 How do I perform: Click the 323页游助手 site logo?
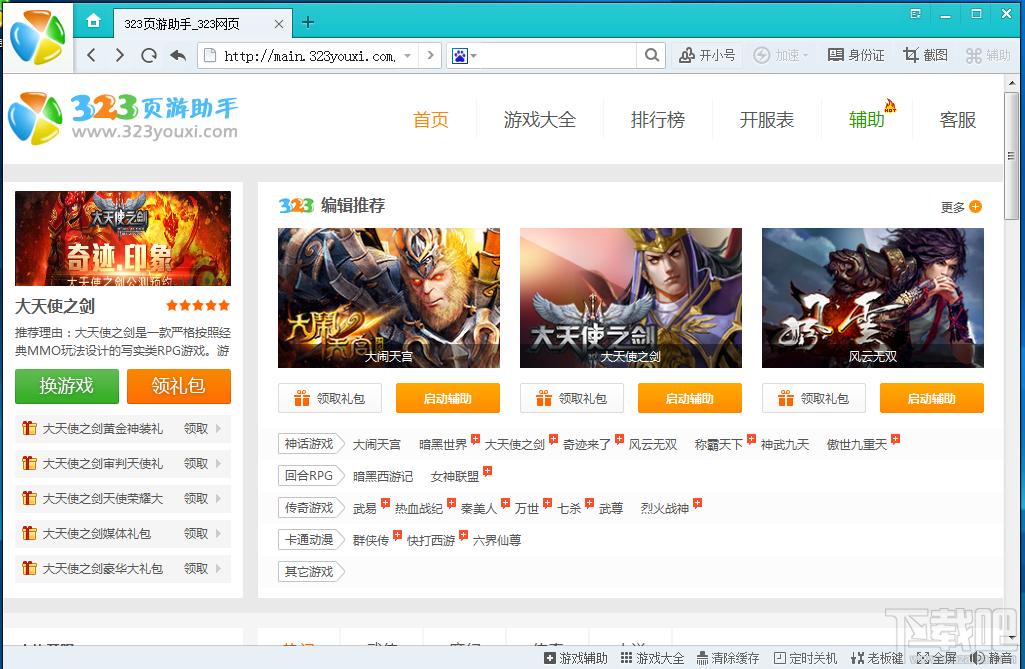tap(123, 118)
